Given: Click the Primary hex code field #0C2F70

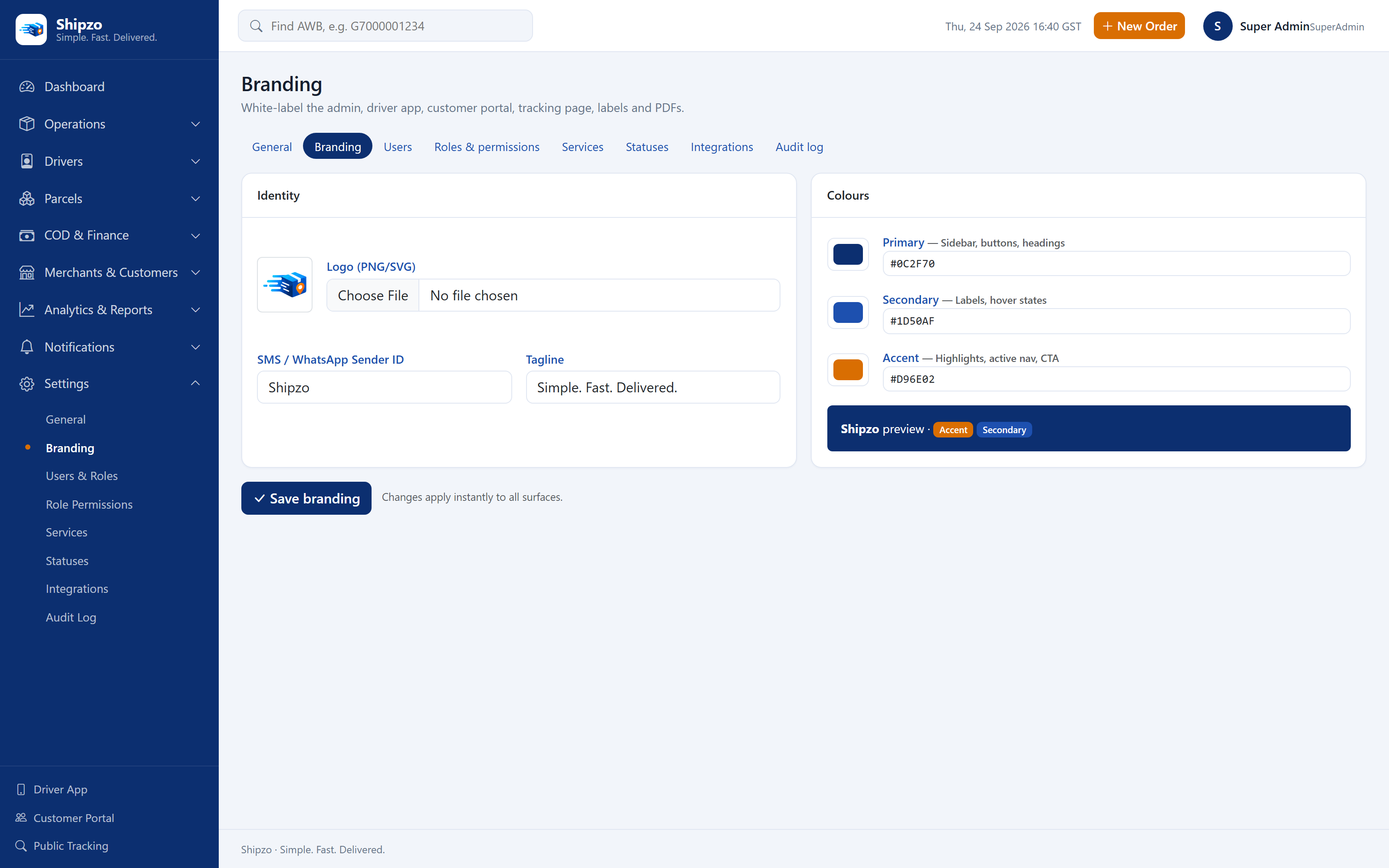Looking at the screenshot, I should (x=1116, y=263).
